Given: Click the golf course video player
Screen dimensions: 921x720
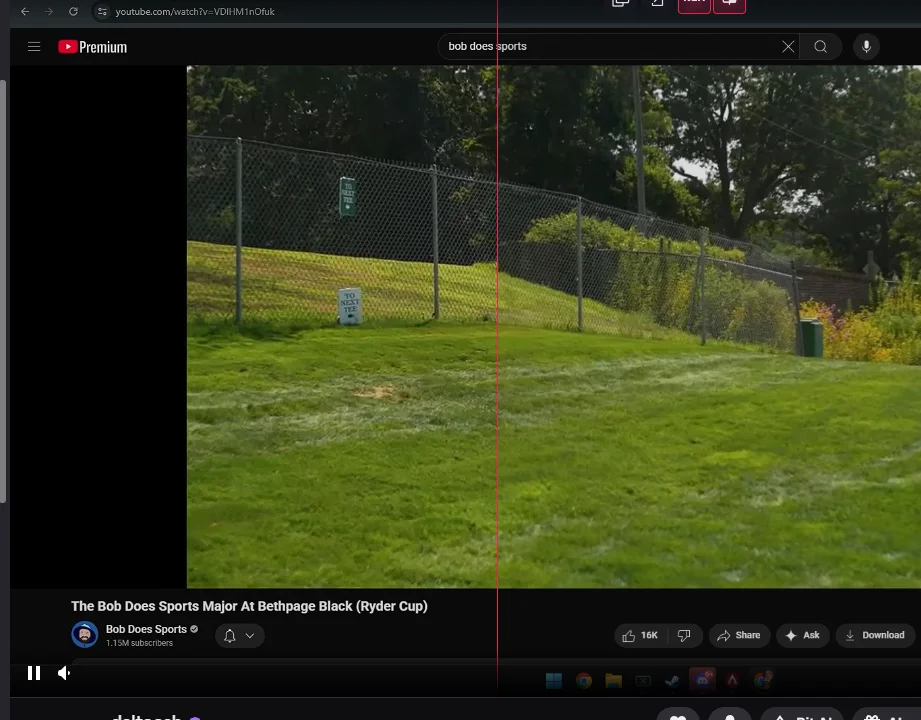Looking at the screenshot, I should click(553, 327).
